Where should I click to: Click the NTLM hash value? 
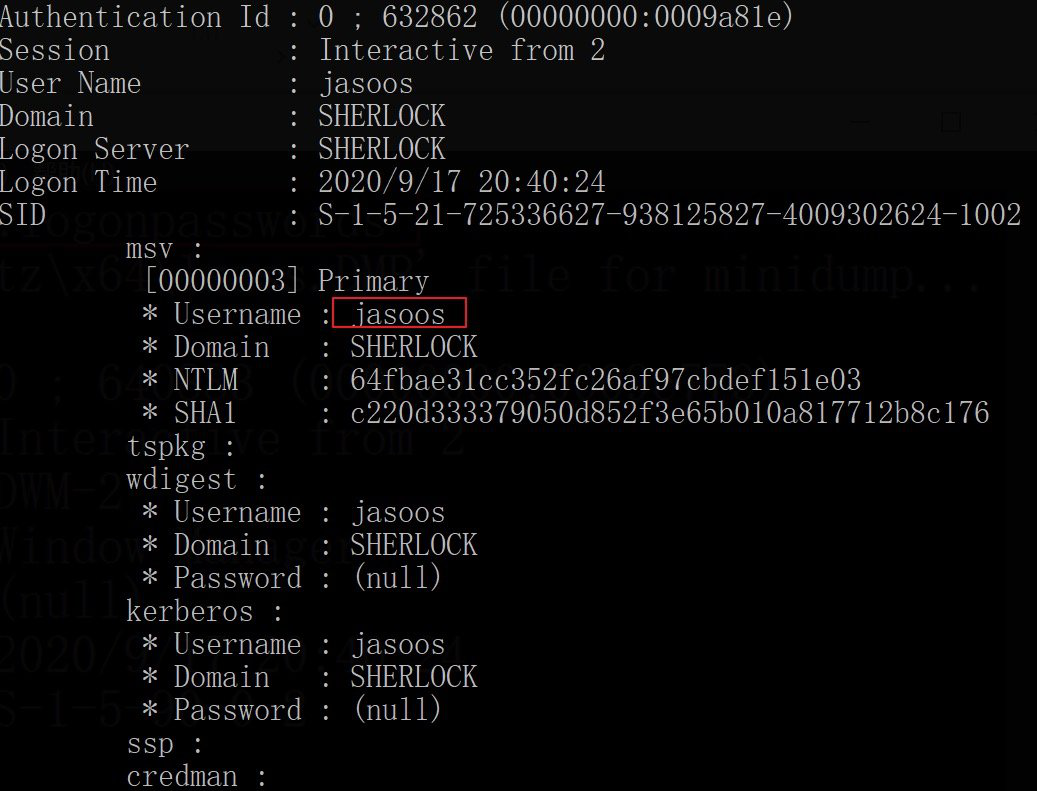point(605,380)
